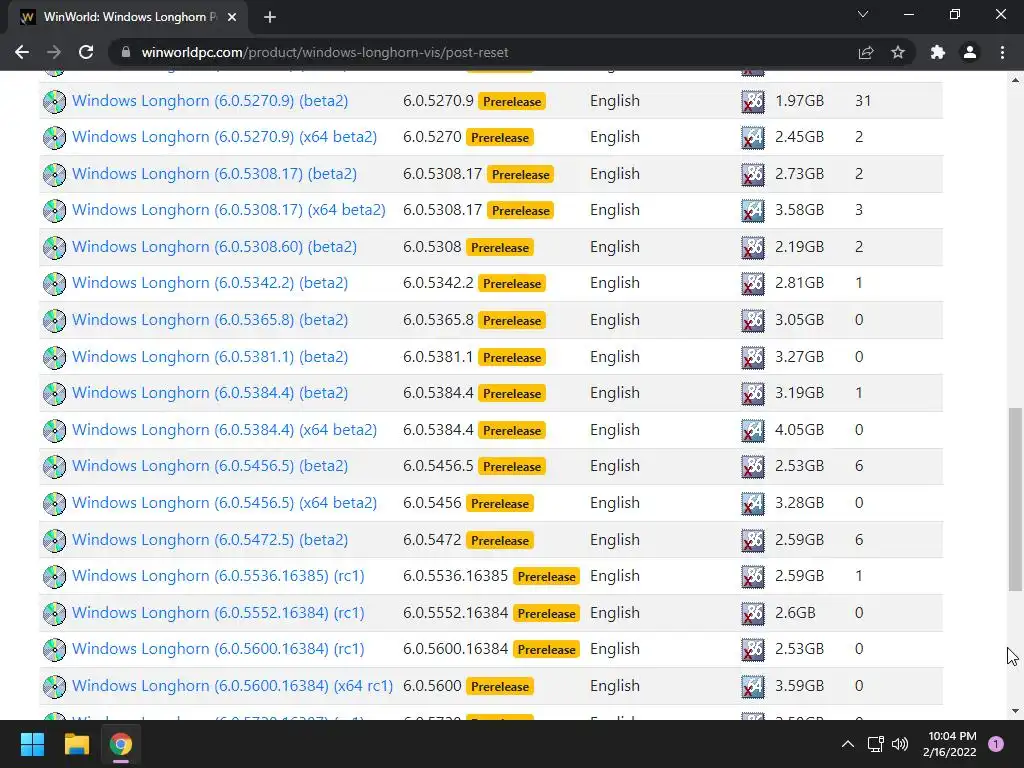Click the scrollbar down arrow
The image size is (1024, 768).
1015,711
